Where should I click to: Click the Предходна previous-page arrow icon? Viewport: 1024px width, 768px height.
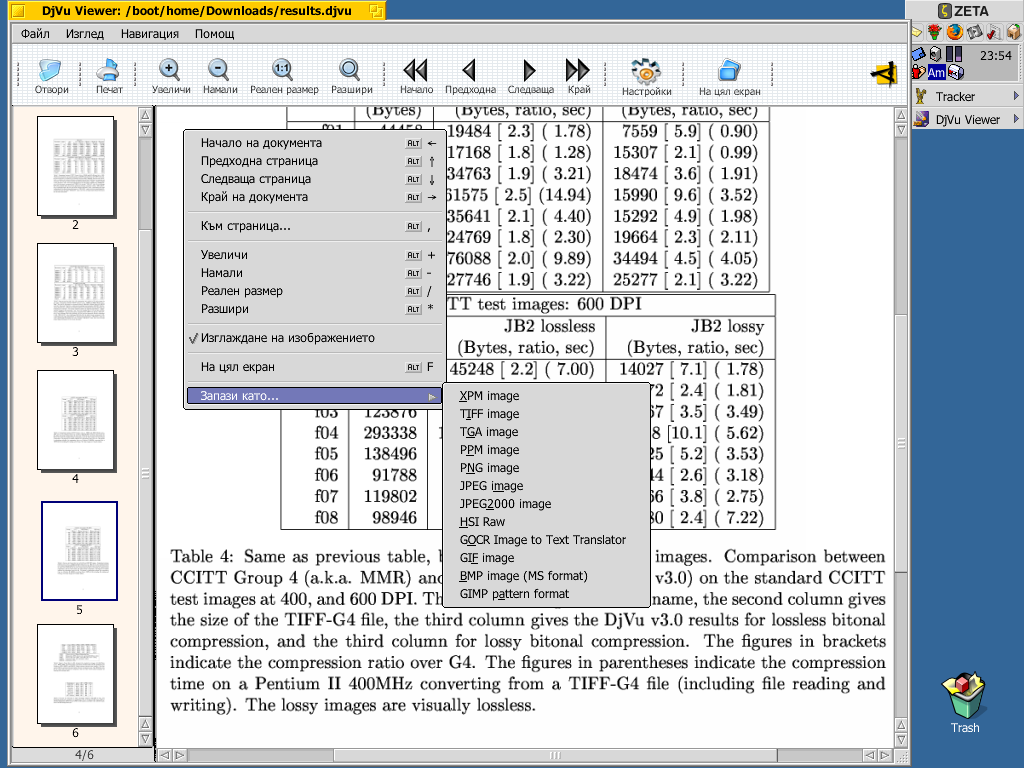point(469,70)
